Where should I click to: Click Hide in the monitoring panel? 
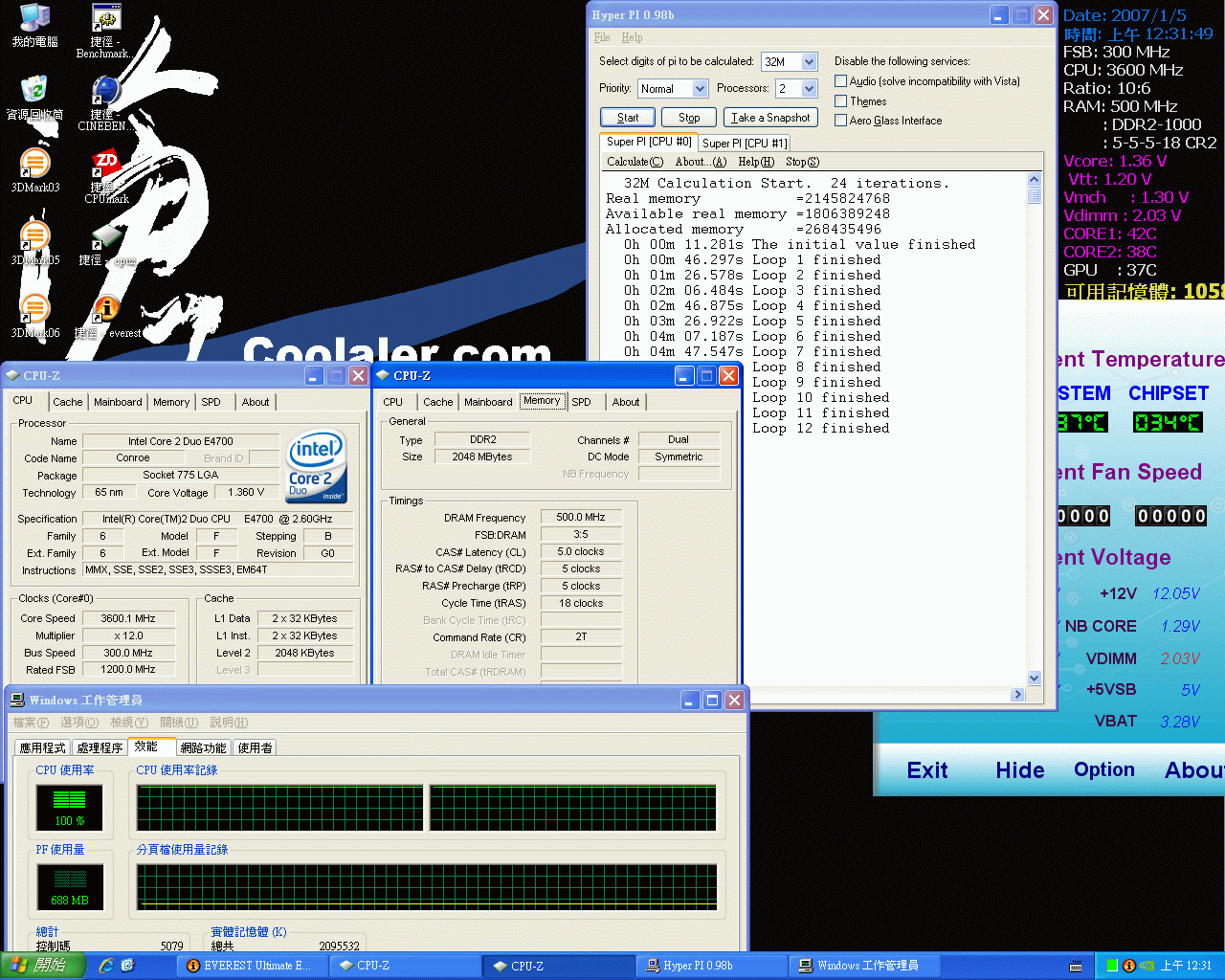(x=1020, y=770)
